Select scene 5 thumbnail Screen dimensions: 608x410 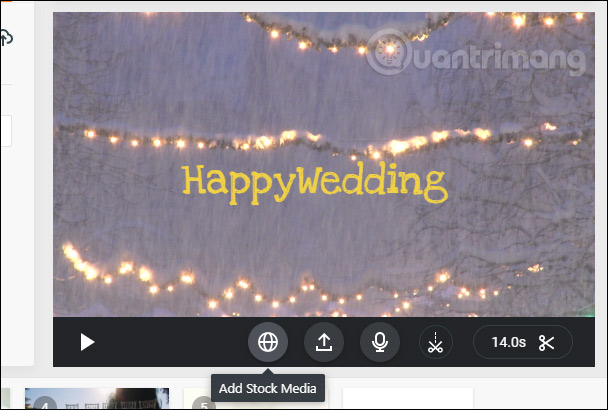256,398
